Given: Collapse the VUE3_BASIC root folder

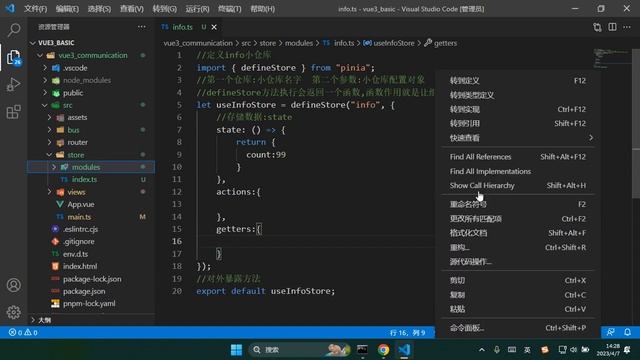Looking at the screenshot, I should pyautogui.click(x=33, y=43).
